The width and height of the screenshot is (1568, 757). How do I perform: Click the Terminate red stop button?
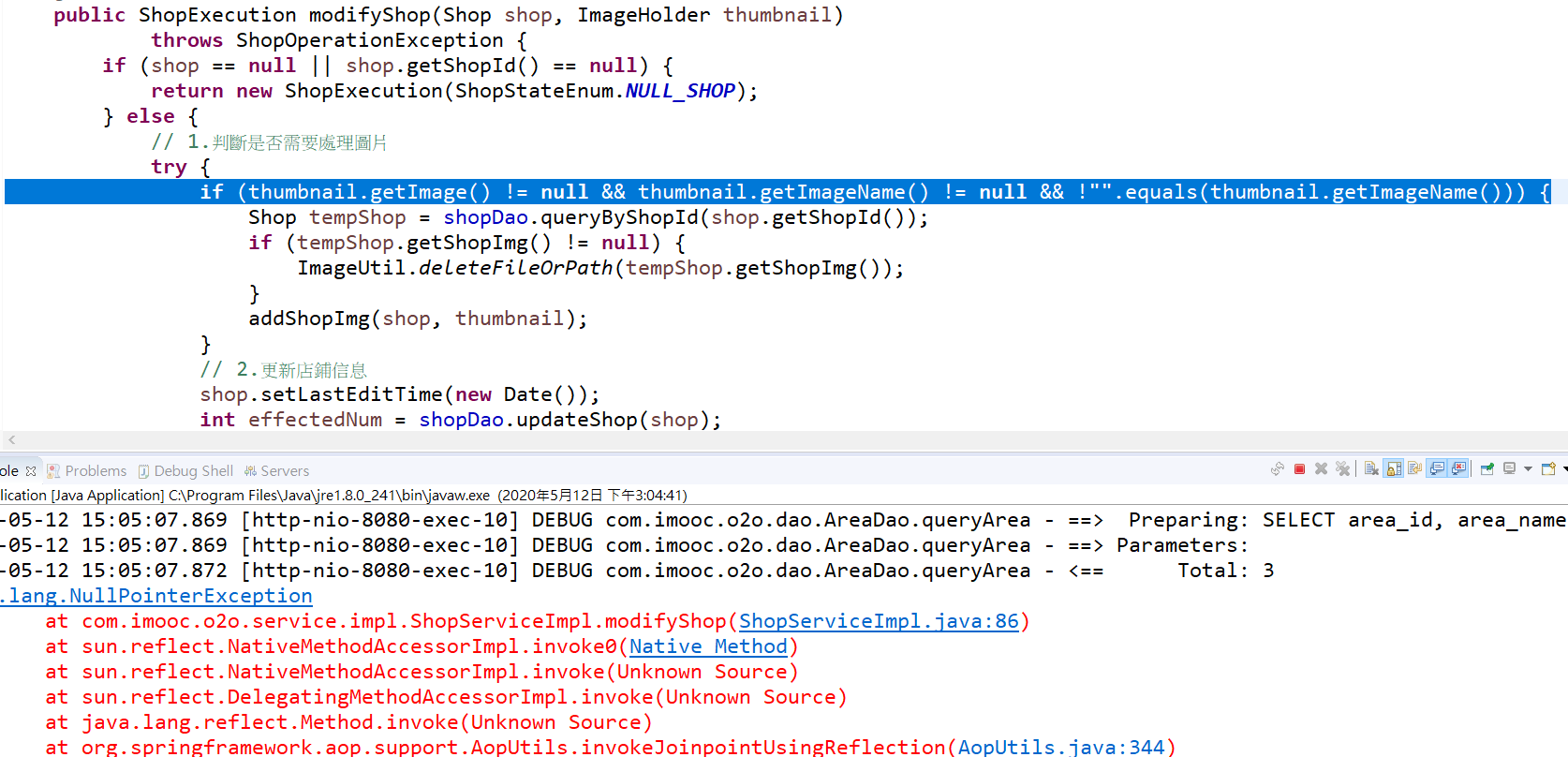pos(1299,468)
